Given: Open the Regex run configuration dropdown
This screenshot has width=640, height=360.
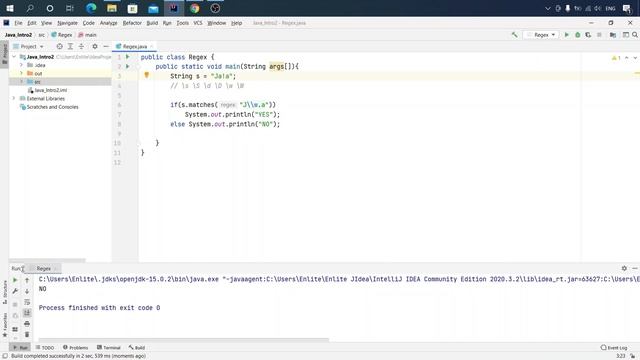Looking at the screenshot, I should [x=541, y=35].
